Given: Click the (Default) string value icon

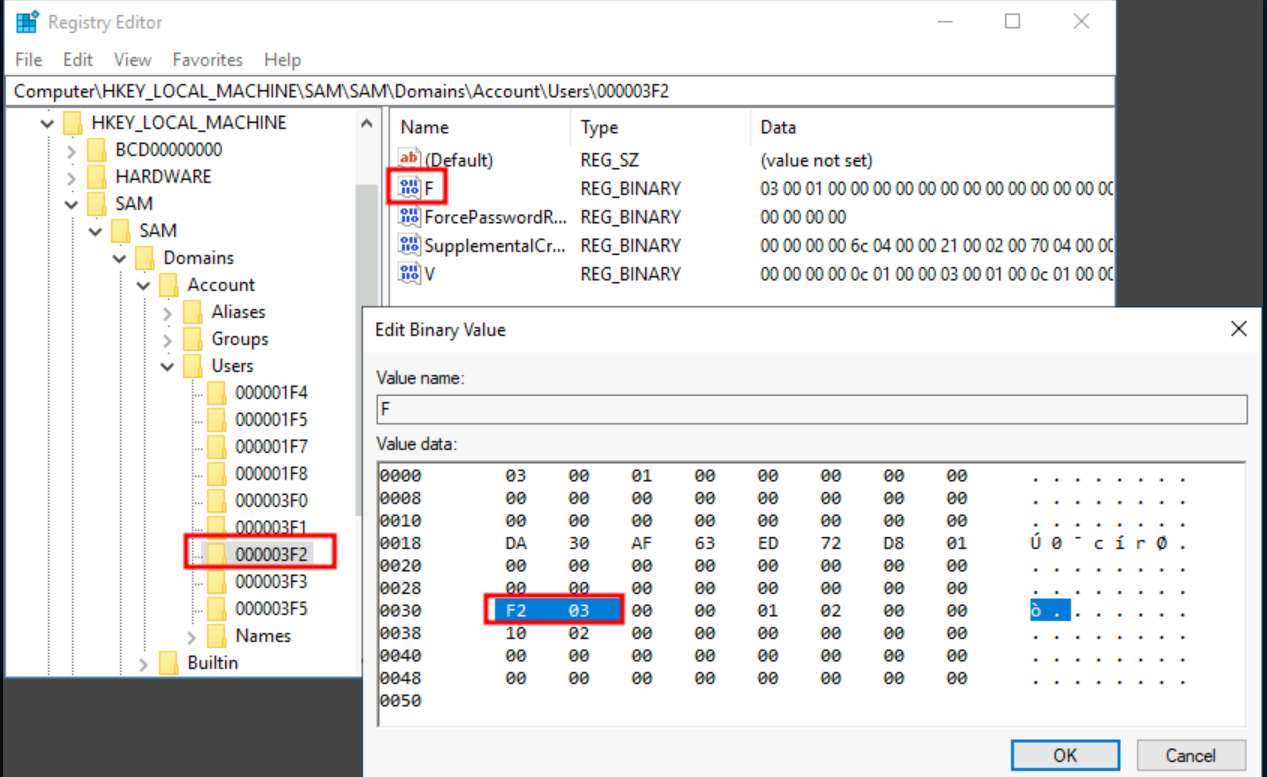Looking at the screenshot, I should click(x=409, y=159).
